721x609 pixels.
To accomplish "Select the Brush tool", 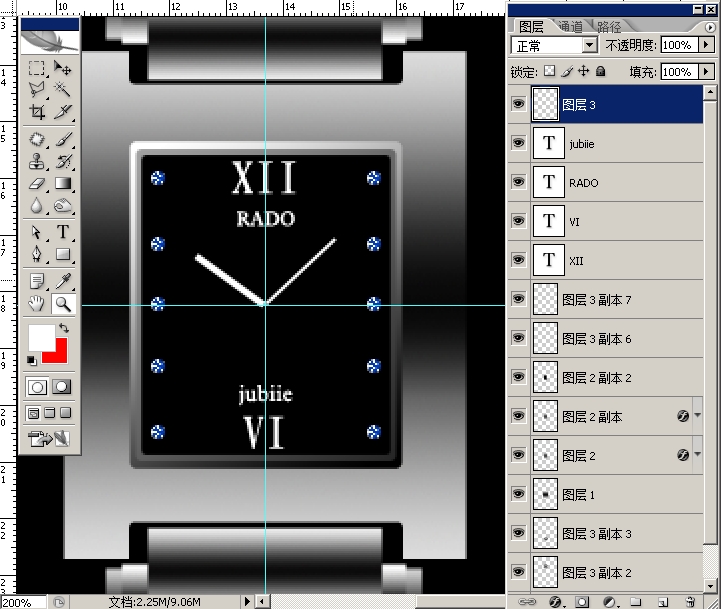I will (x=63, y=139).
